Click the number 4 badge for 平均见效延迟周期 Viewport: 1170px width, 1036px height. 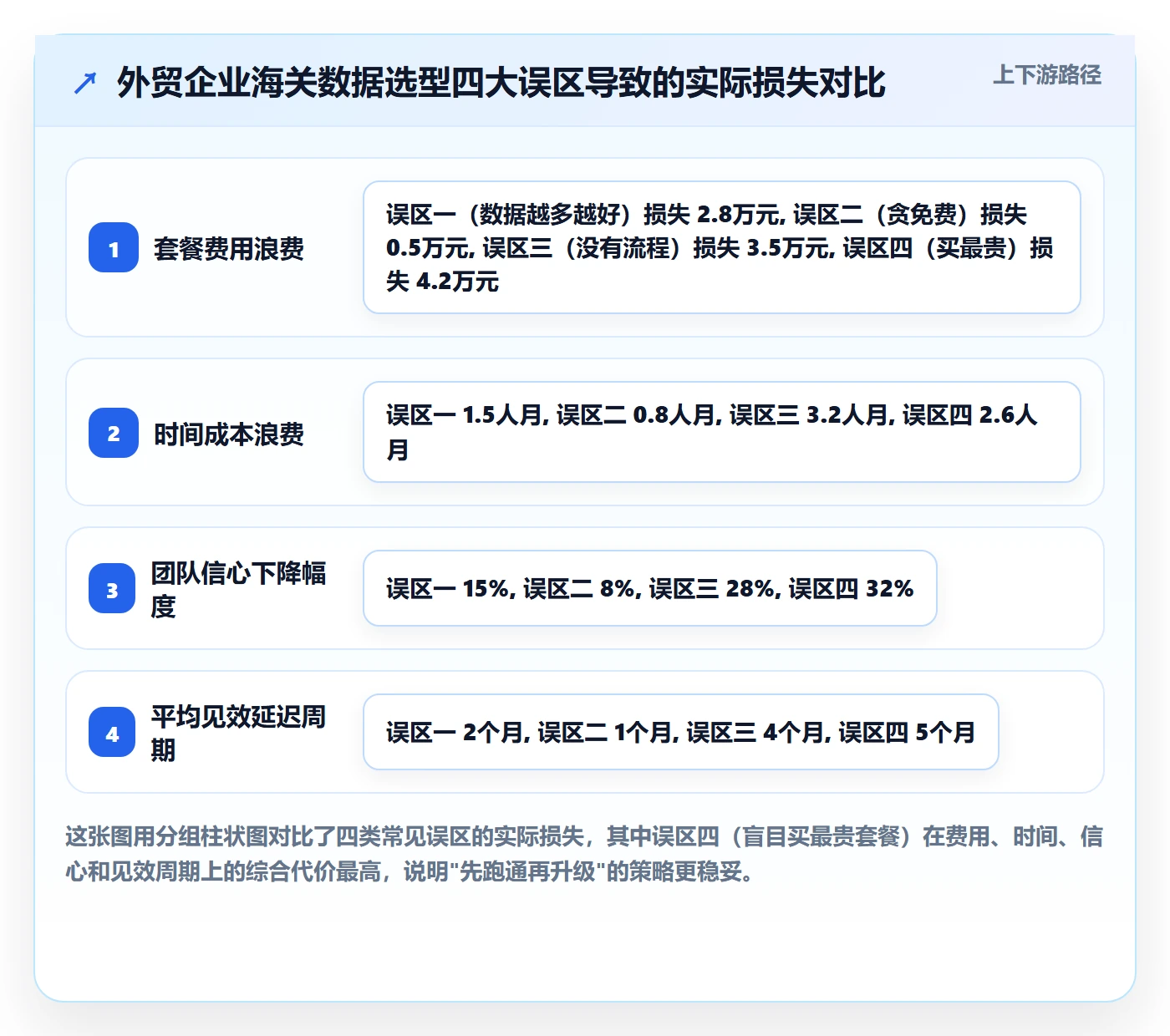[112, 732]
